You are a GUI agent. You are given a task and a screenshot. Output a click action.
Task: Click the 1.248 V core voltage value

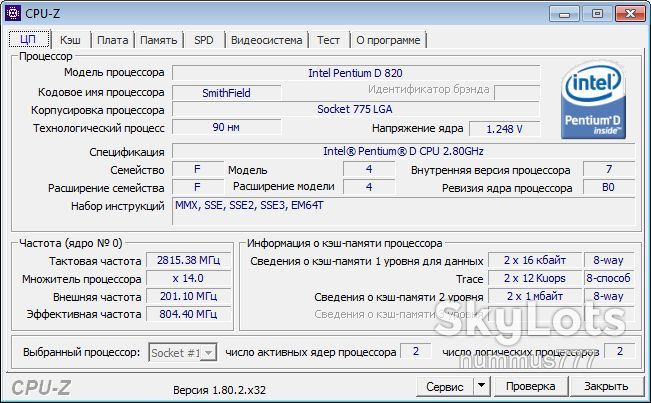pyautogui.click(x=504, y=129)
